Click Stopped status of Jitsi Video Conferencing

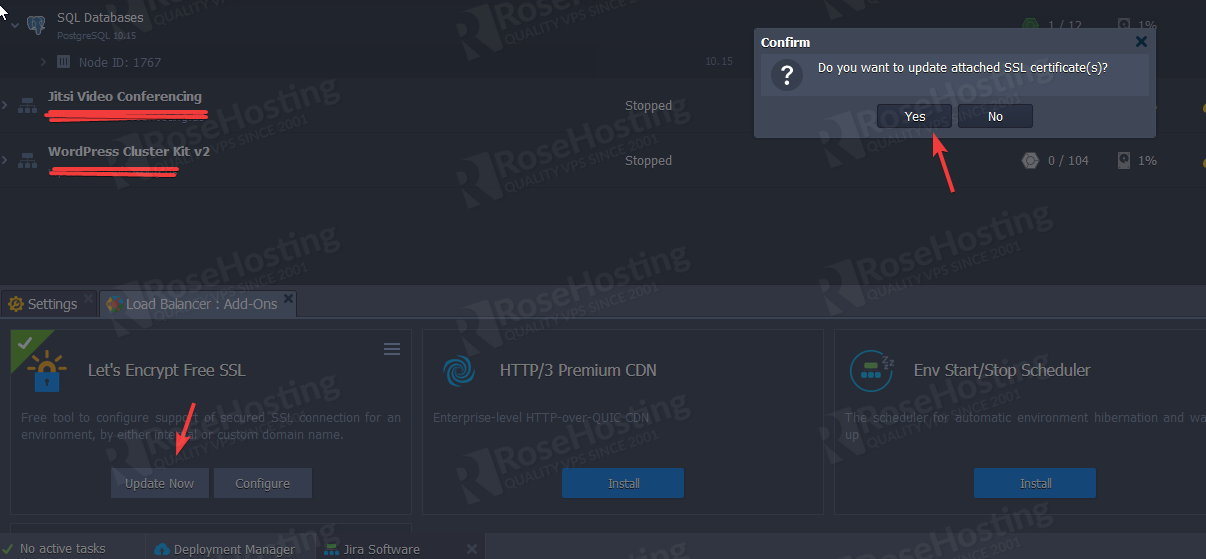(648, 105)
